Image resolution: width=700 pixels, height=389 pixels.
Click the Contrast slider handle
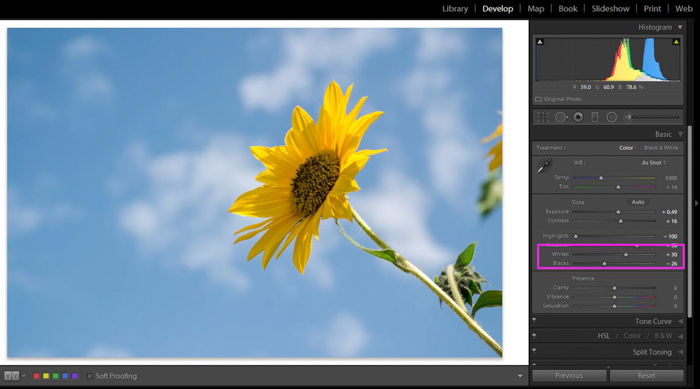pos(621,221)
